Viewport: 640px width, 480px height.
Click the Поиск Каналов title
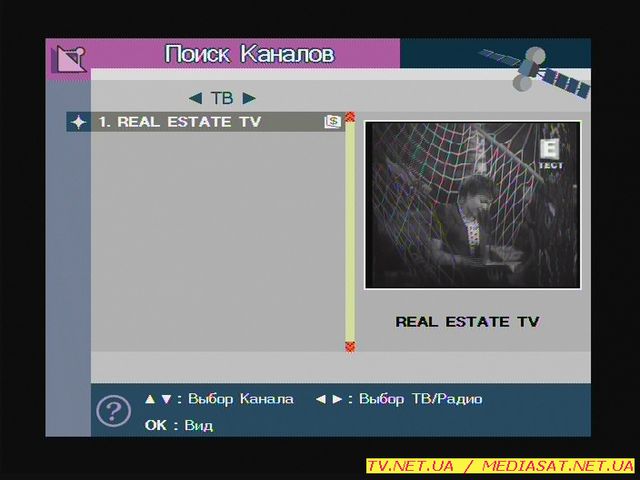pyautogui.click(x=249, y=54)
